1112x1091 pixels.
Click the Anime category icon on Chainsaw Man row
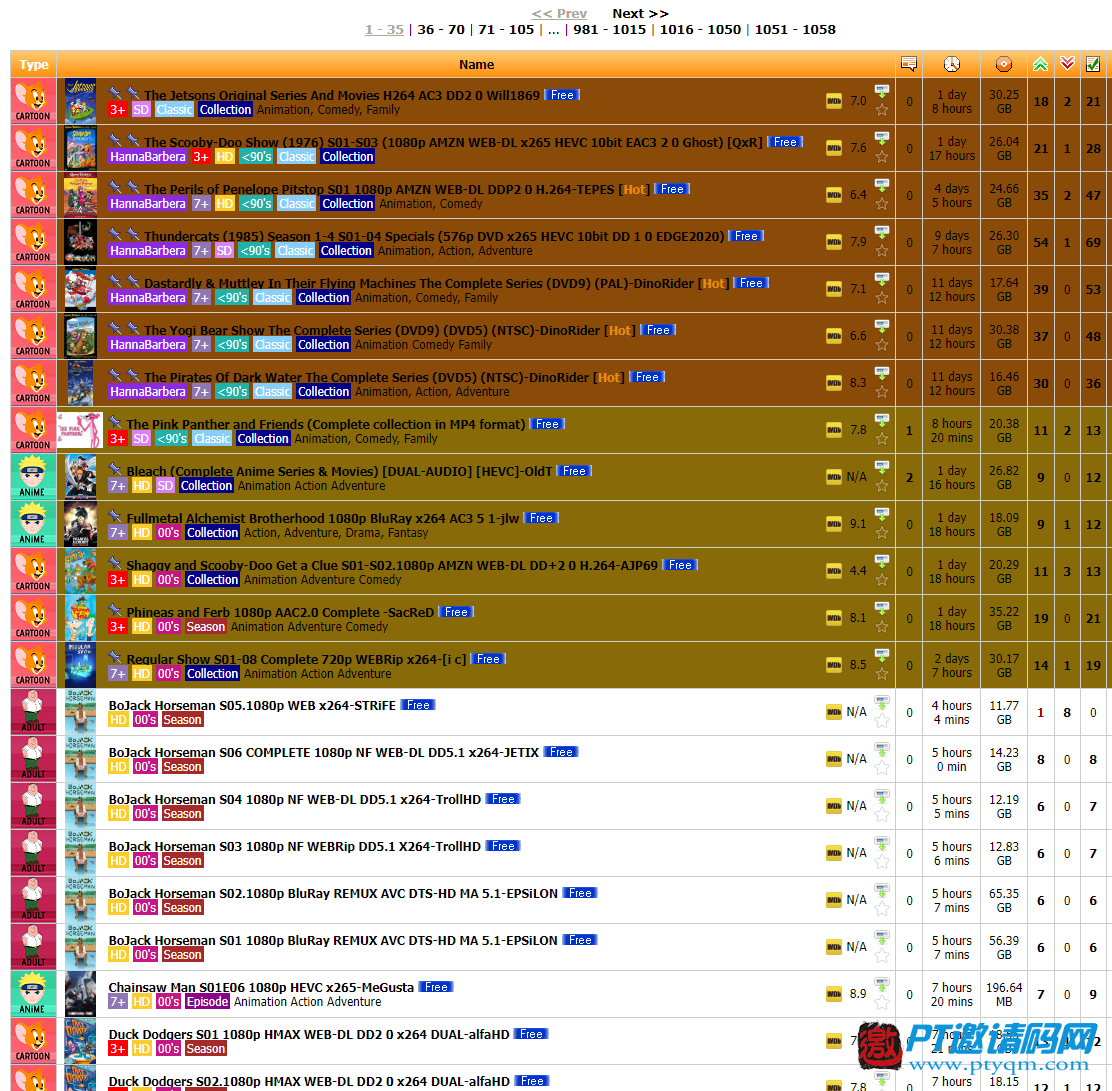pyautogui.click(x=33, y=994)
